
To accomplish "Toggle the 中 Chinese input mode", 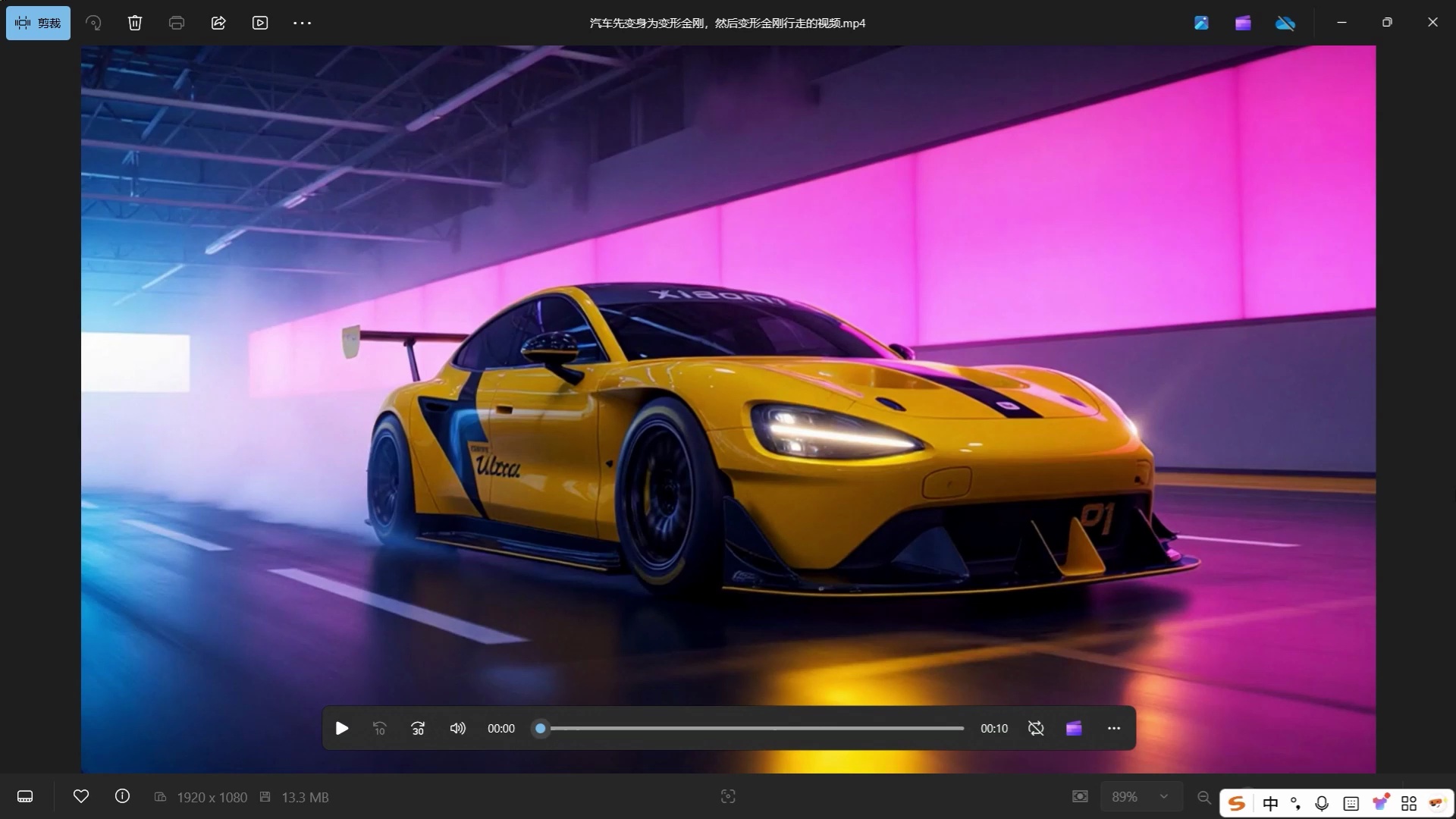I will pos(1271,803).
